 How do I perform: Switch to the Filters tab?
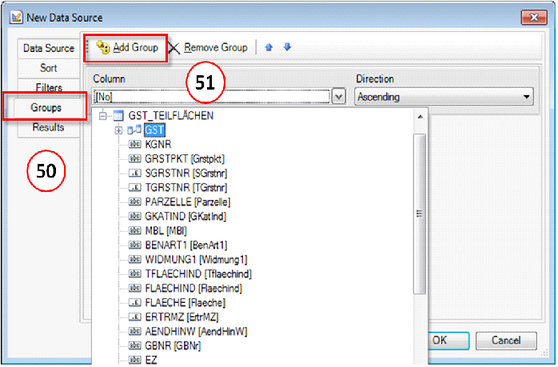pos(49,87)
